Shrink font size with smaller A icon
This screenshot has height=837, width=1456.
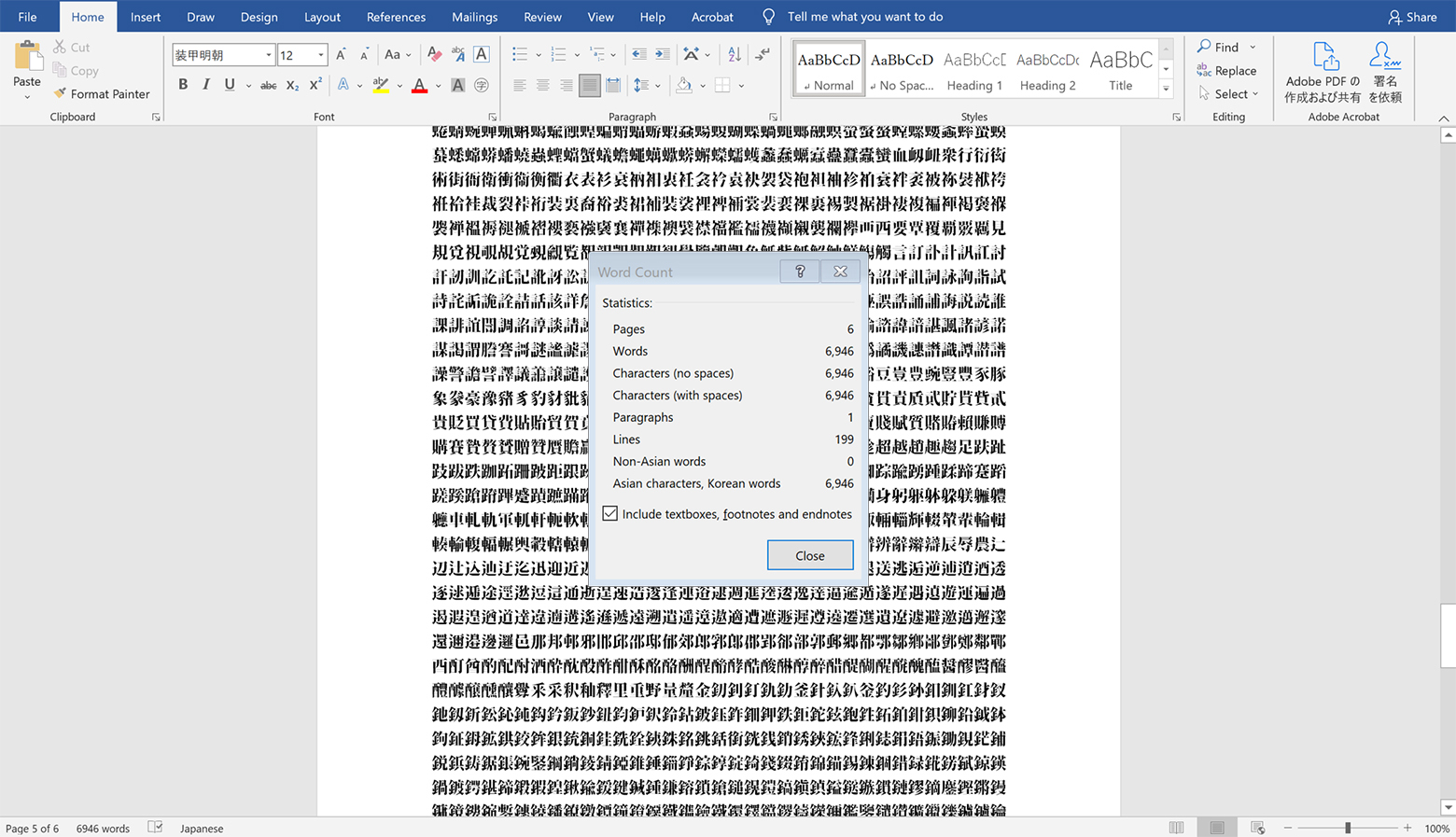tap(364, 55)
